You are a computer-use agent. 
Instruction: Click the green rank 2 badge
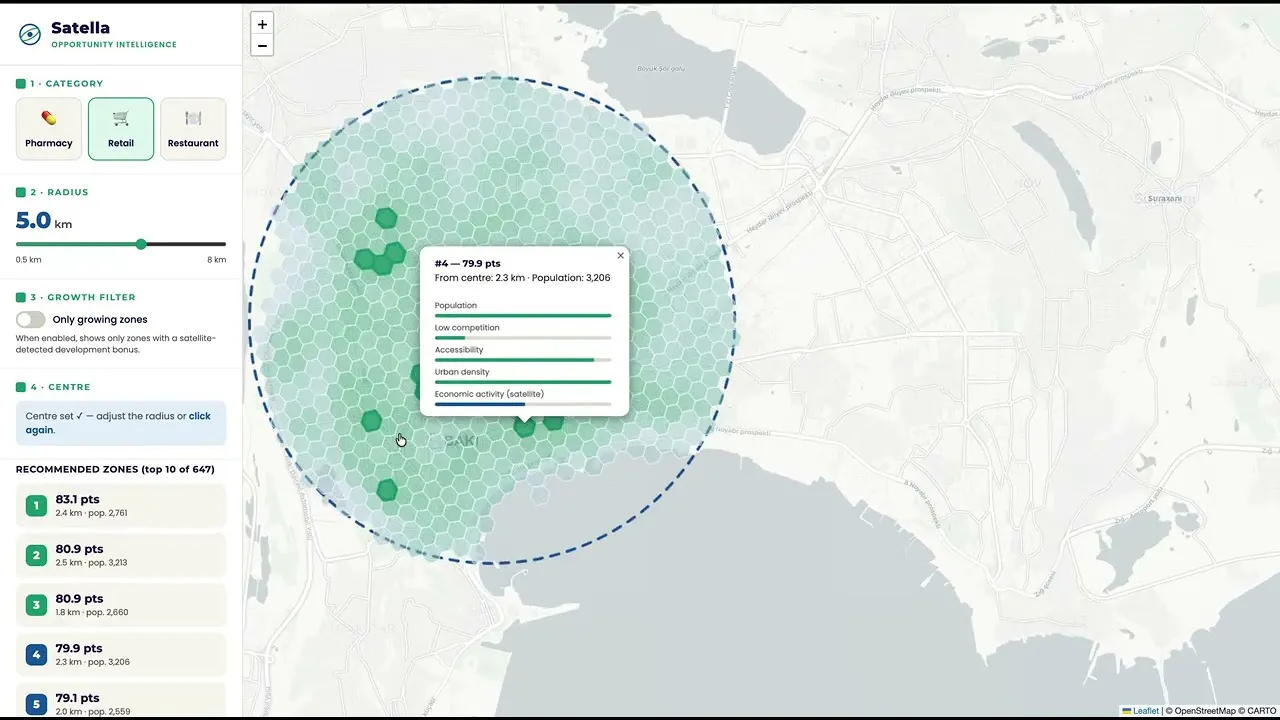point(36,556)
